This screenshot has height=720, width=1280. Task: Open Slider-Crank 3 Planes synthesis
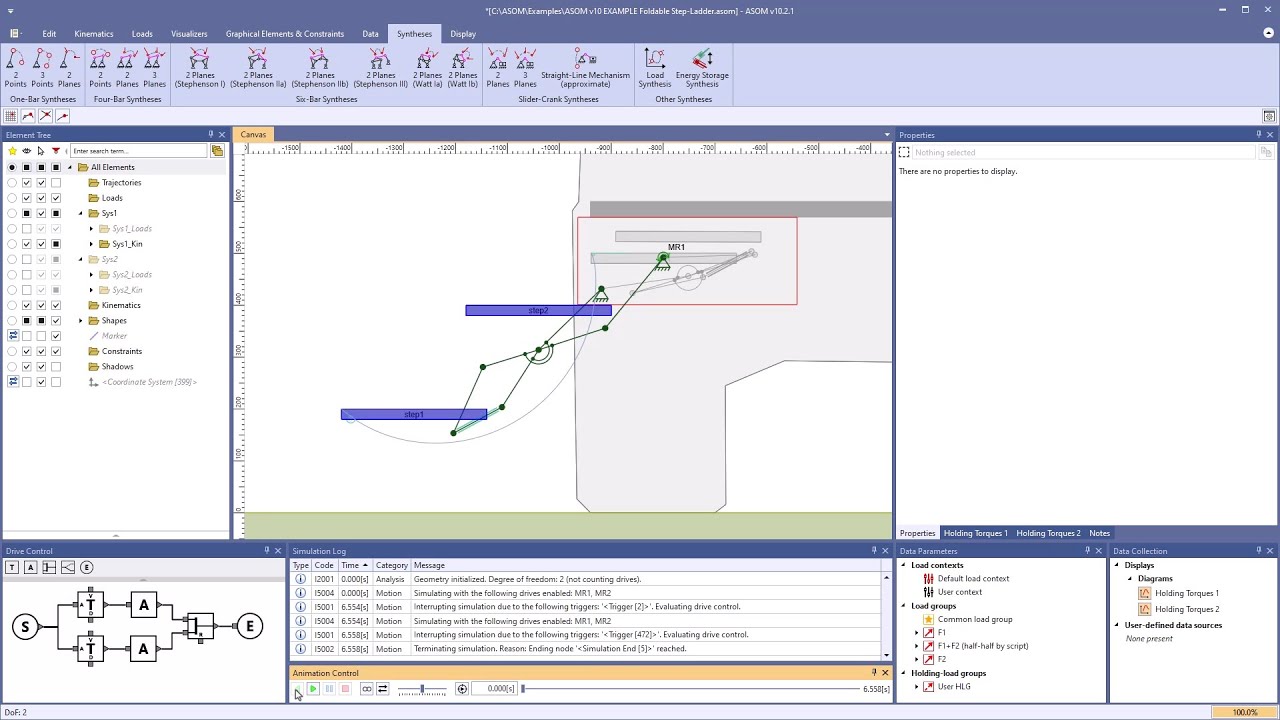(x=525, y=68)
